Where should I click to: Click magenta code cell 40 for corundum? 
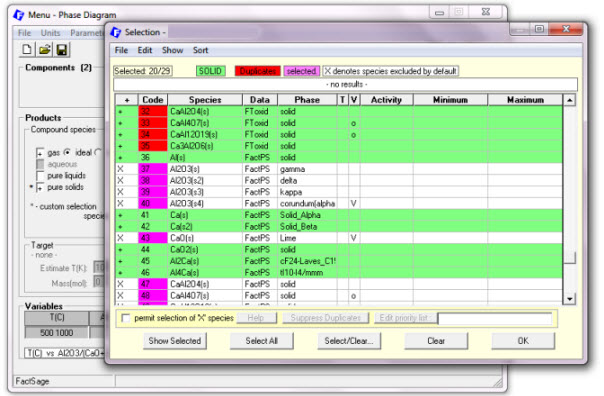pos(153,204)
